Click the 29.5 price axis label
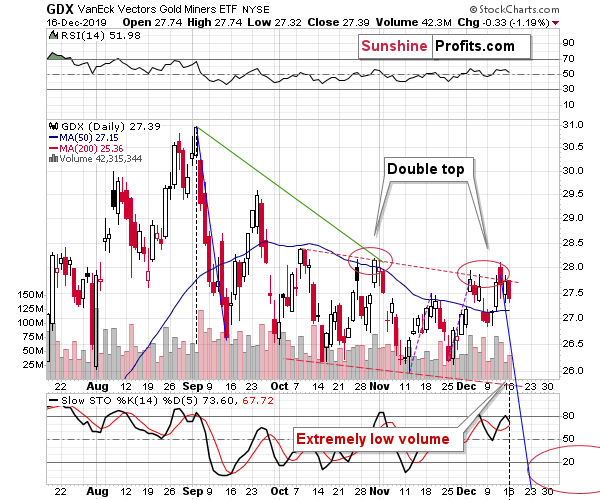This screenshot has width=600, height=500. (x=573, y=194)
